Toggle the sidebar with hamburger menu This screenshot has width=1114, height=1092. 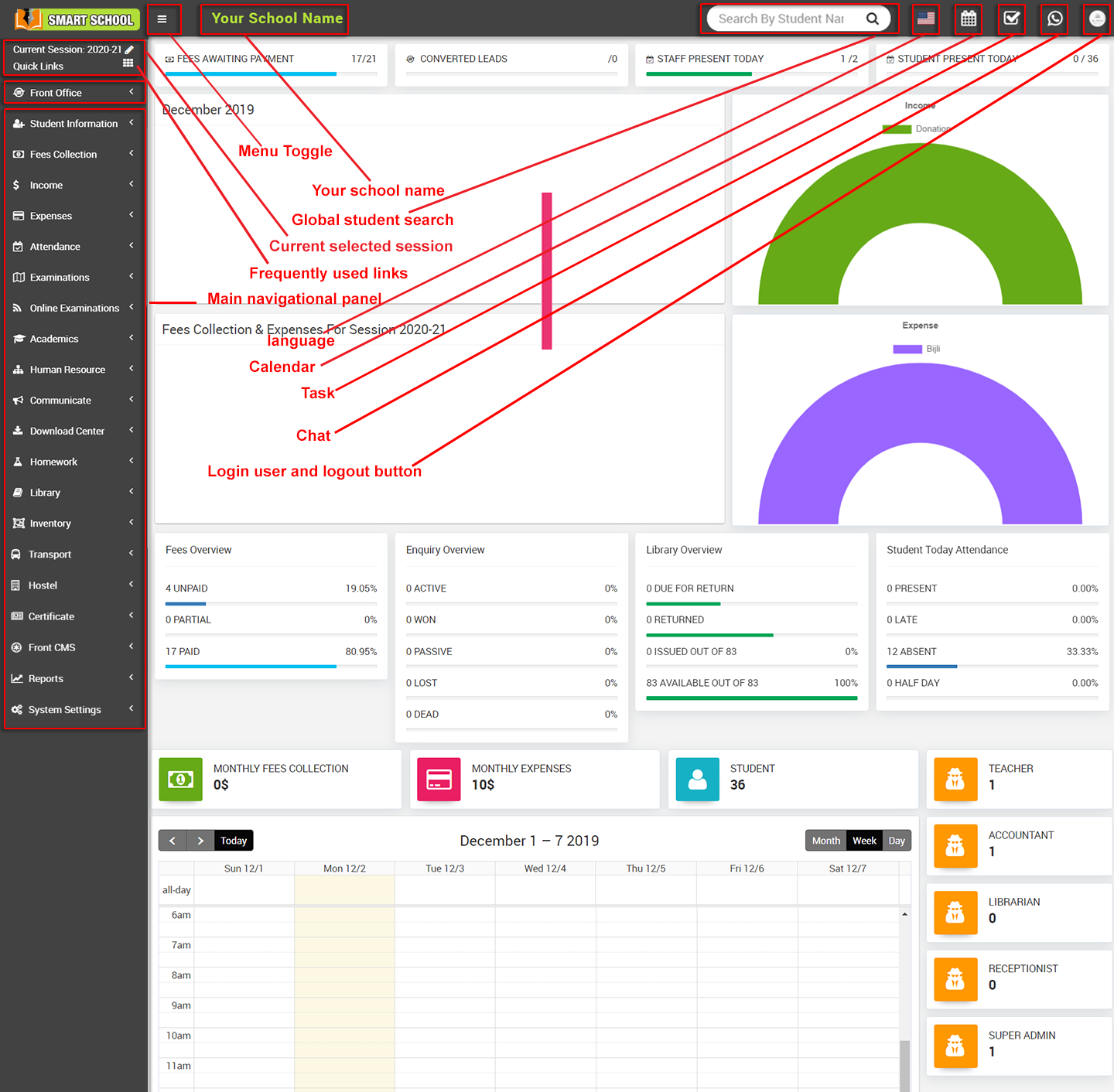point(162,19)
